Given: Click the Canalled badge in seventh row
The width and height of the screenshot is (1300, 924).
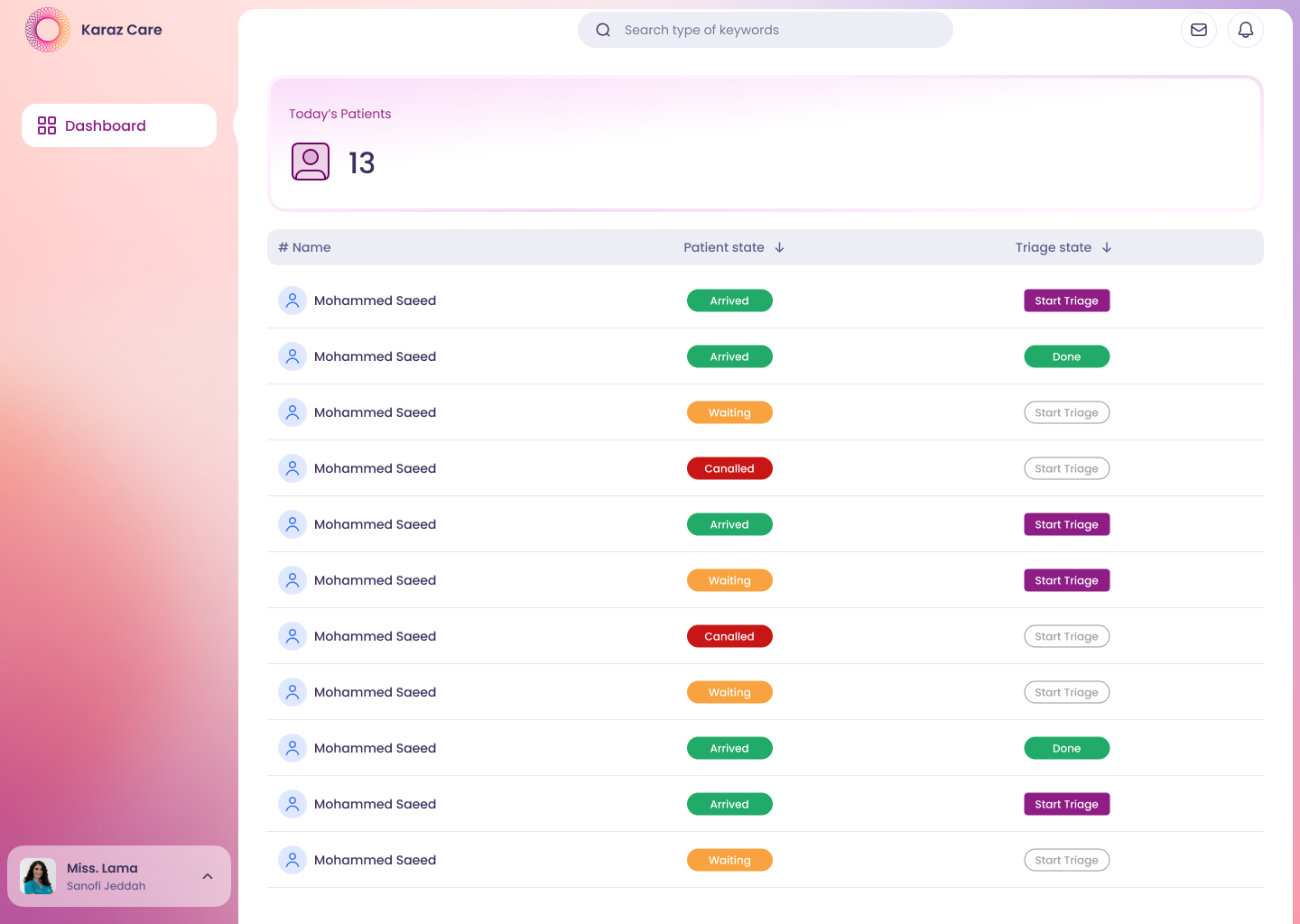Looking at the screenshot, I should tap(729, 636).
